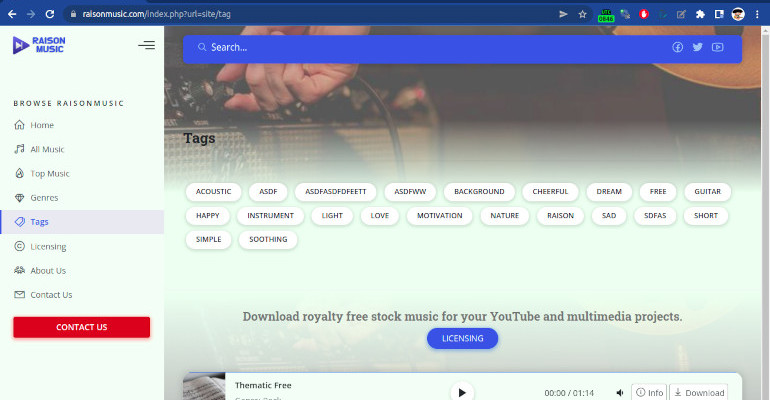770x400 pixels.
Task: Select the ASDFASDFDFEETT tag
Action: (335, 191)
